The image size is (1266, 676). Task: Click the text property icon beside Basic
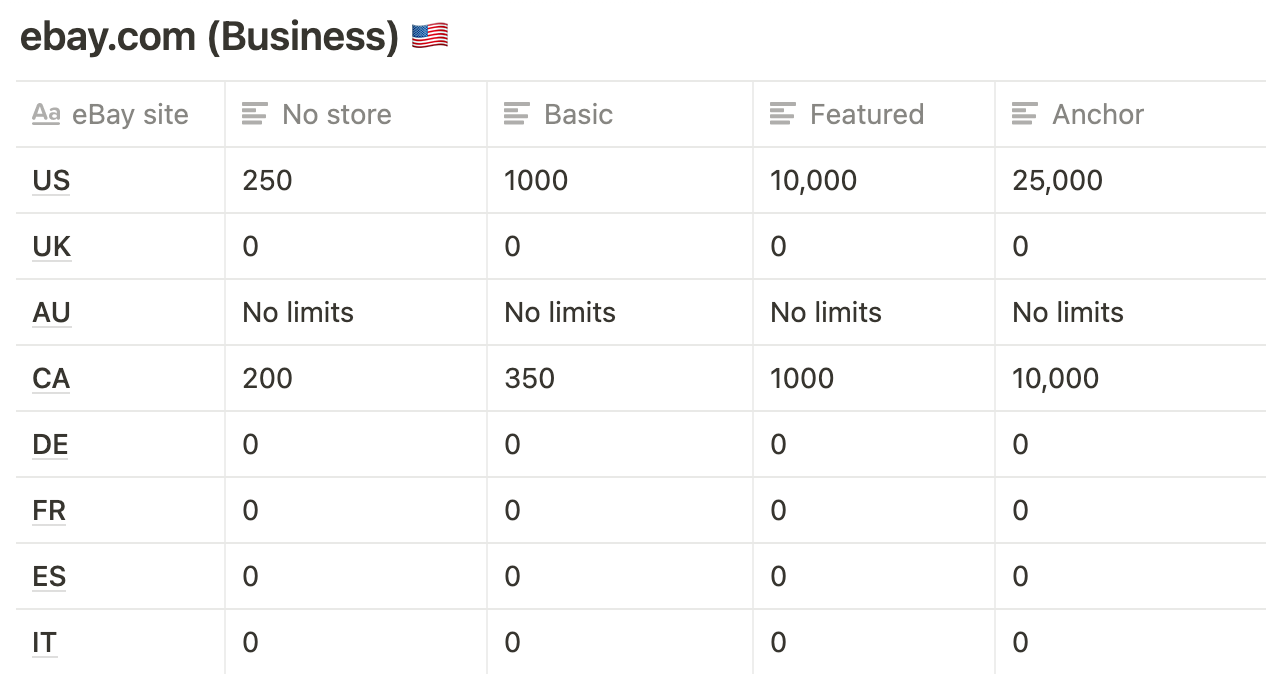517,114
